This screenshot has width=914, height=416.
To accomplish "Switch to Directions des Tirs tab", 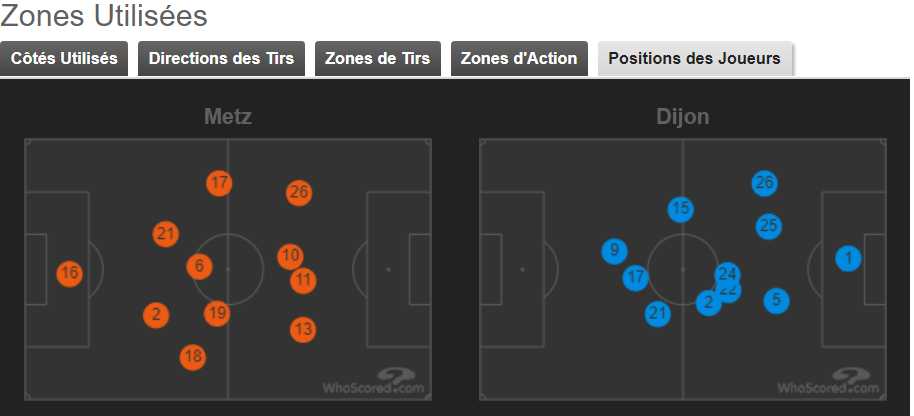I will click(x=221, y=58).
